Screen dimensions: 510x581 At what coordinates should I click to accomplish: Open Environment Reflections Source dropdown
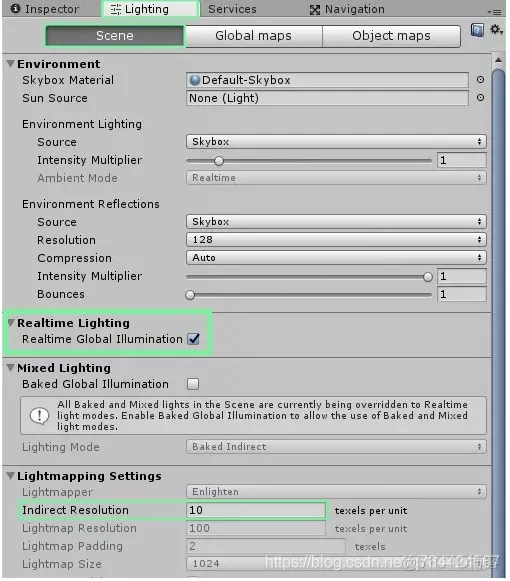click(336, 222)
